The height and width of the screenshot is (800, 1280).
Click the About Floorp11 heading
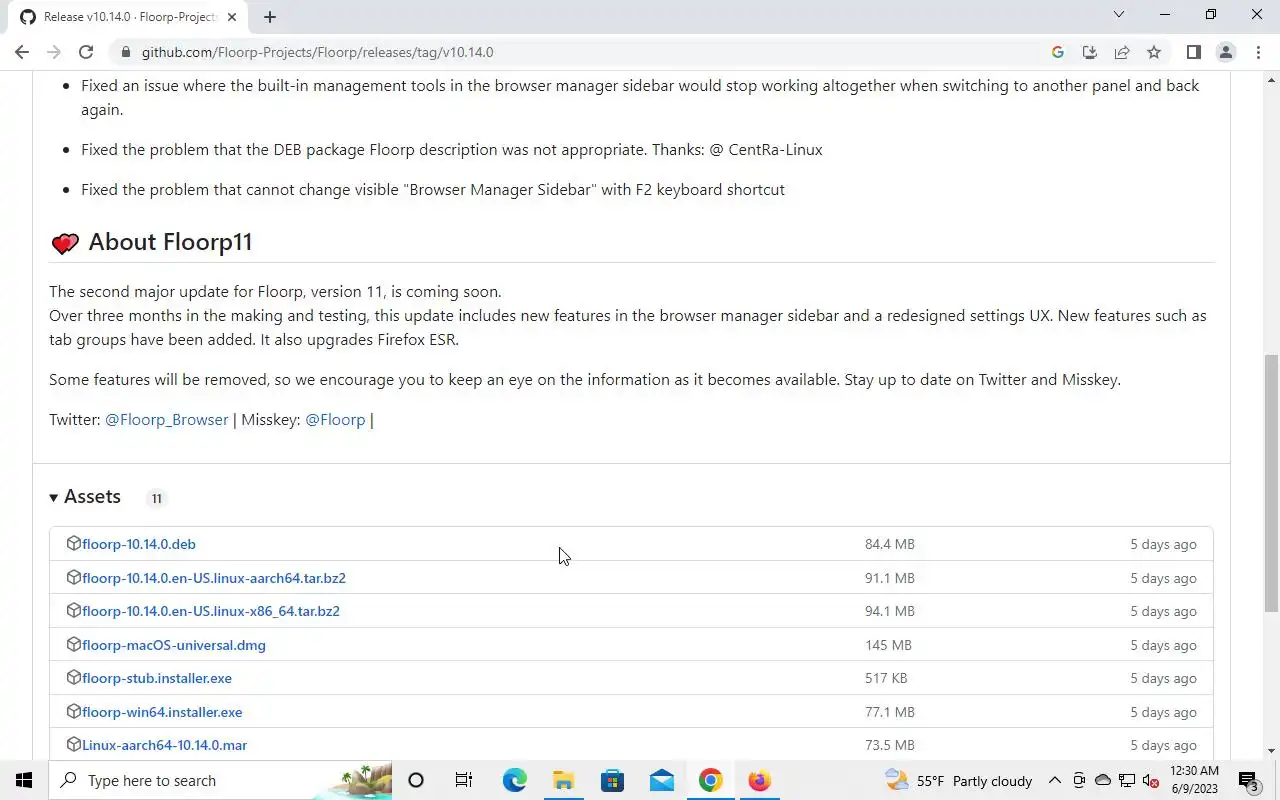point(170,242)
